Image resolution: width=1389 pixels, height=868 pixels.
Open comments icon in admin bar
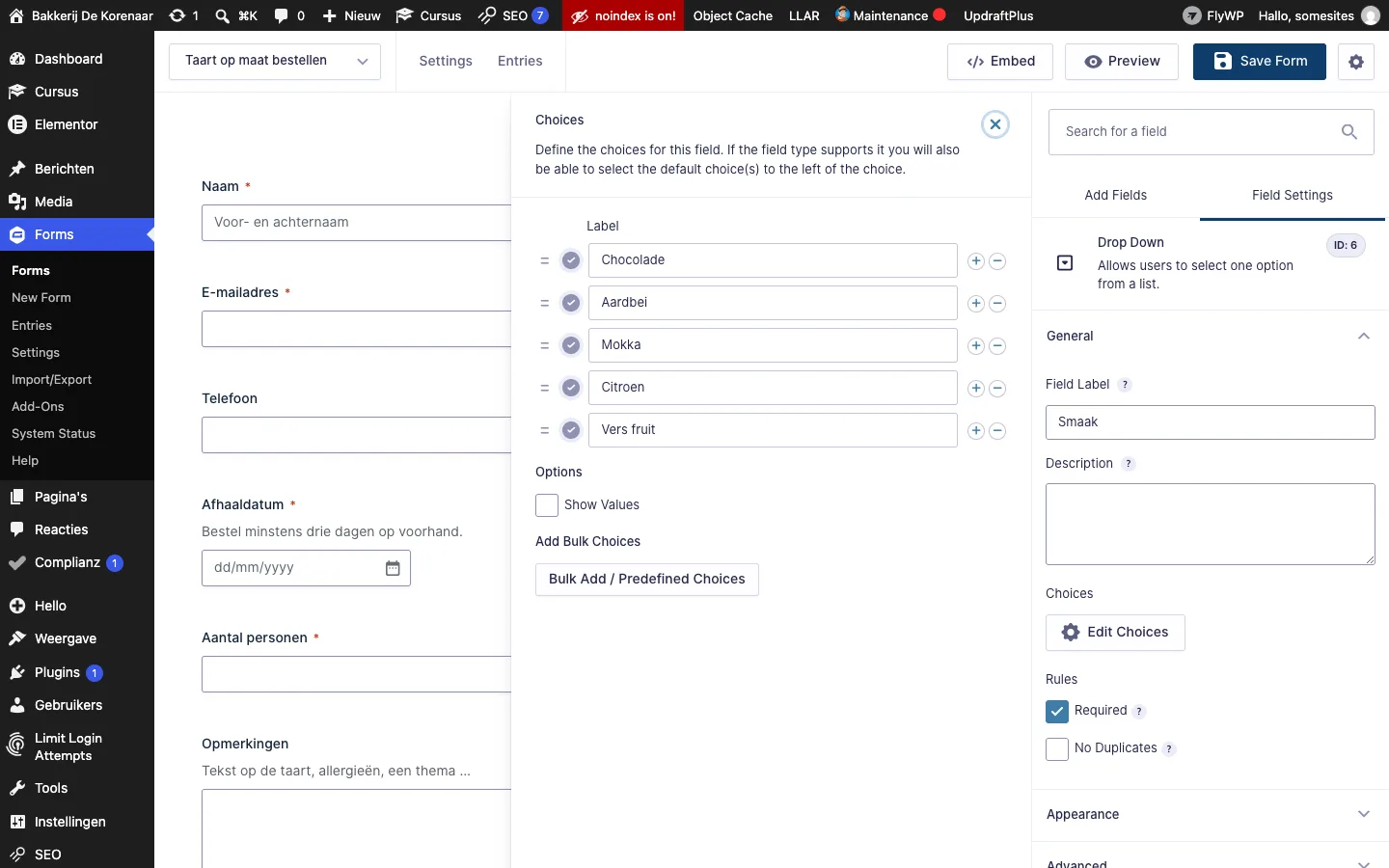[x=281, y=15]
